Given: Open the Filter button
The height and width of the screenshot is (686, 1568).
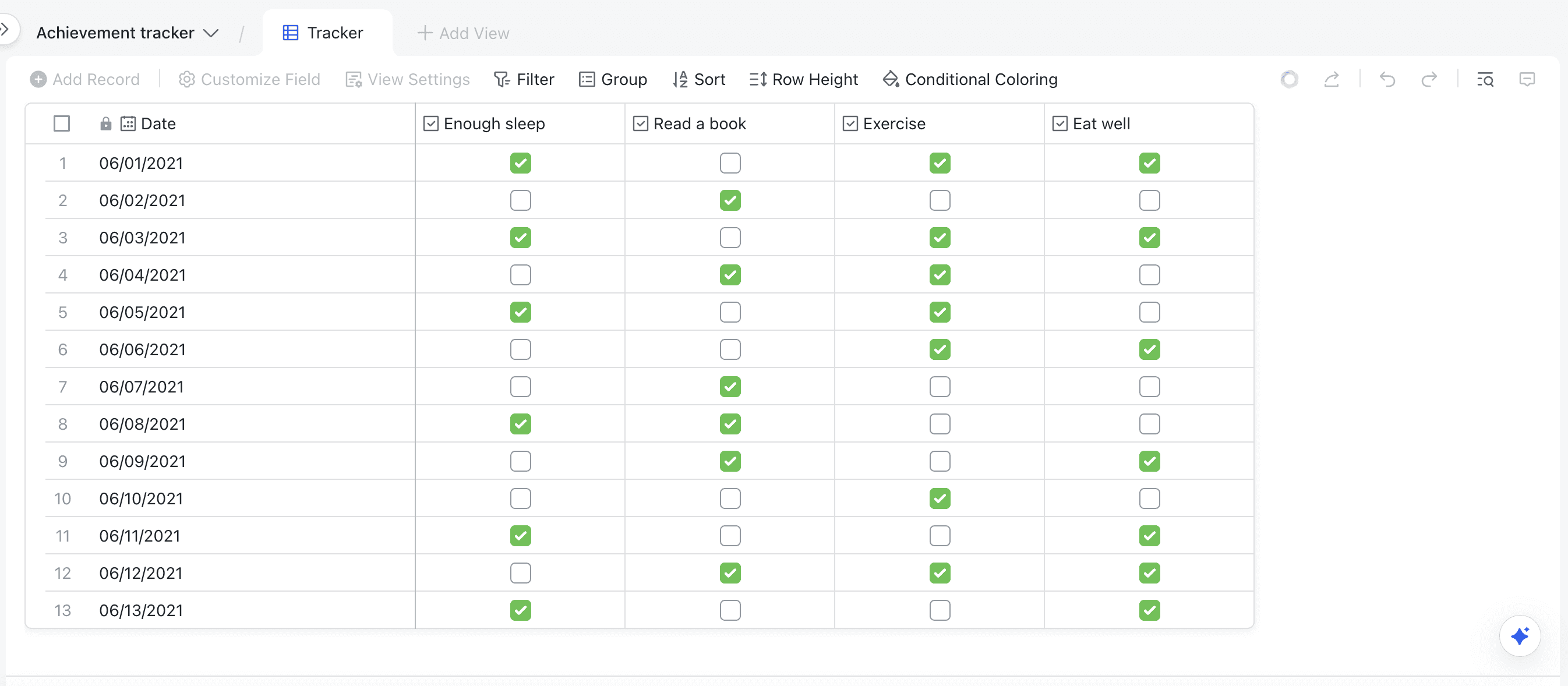Looking at the screenshot, I should (524, 79).
